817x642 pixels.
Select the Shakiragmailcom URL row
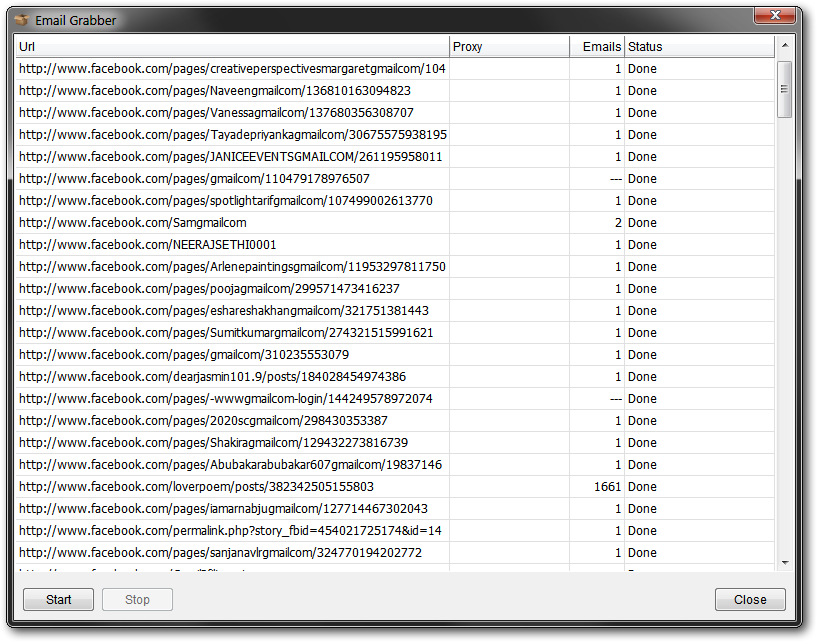pyautogui.click(x=395, y=442)
